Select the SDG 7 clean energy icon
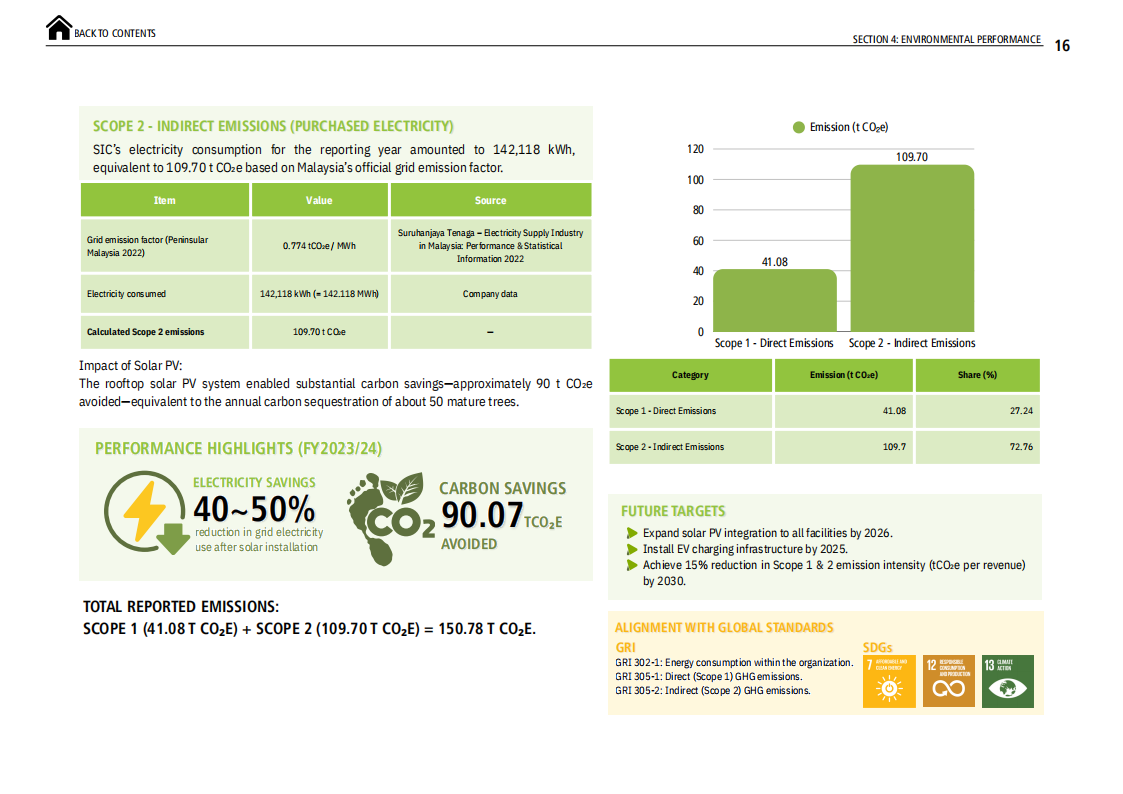1123x794 pixels. (888, 681)
